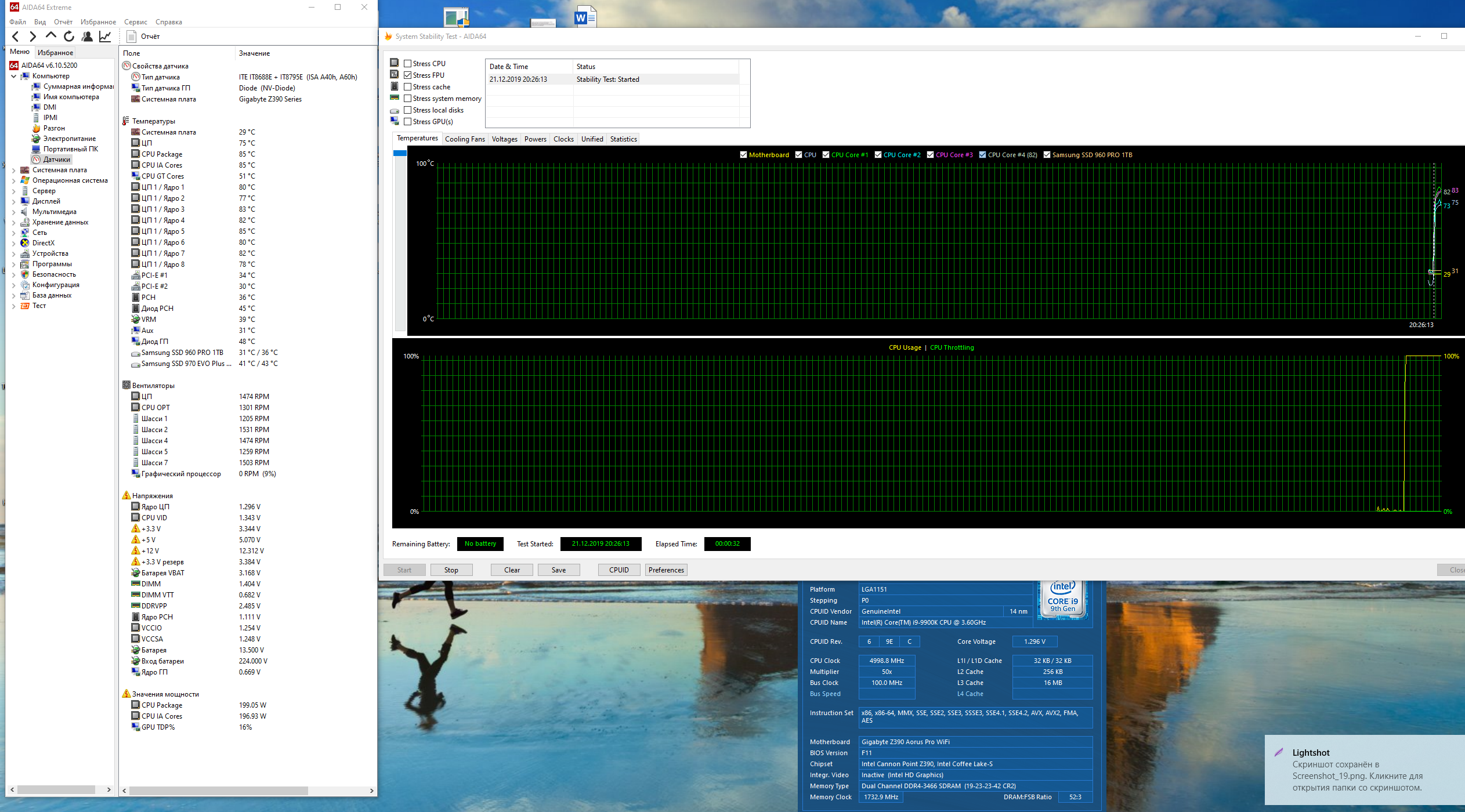The image size is (1465, 812).
Task: Open the graph chart toolbar icon
Action: (x=105, y=37)
